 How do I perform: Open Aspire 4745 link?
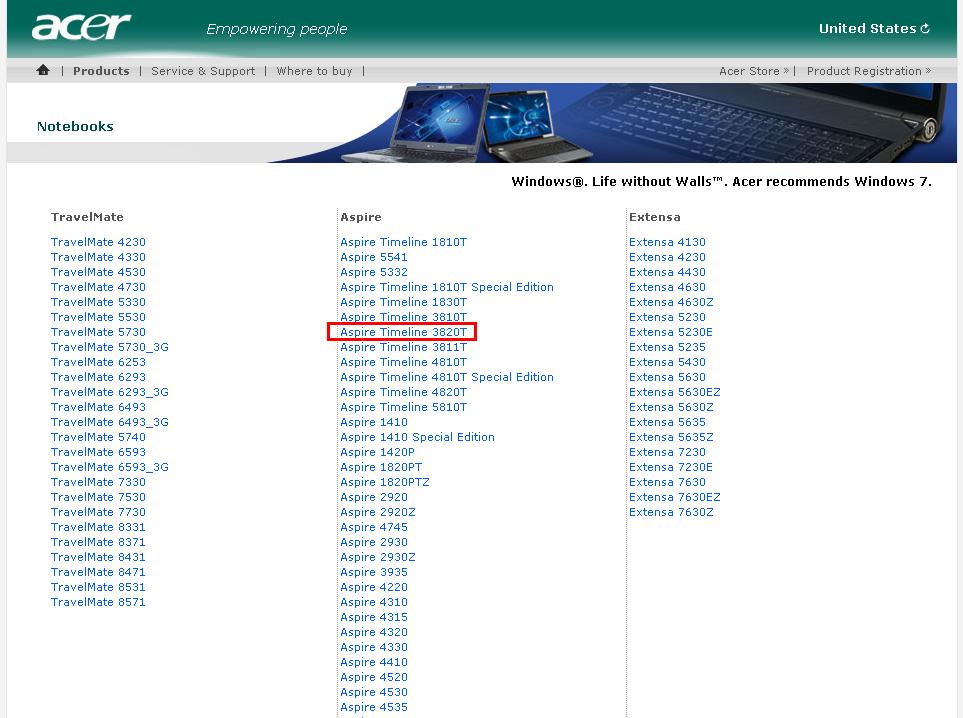click(374, 527)
